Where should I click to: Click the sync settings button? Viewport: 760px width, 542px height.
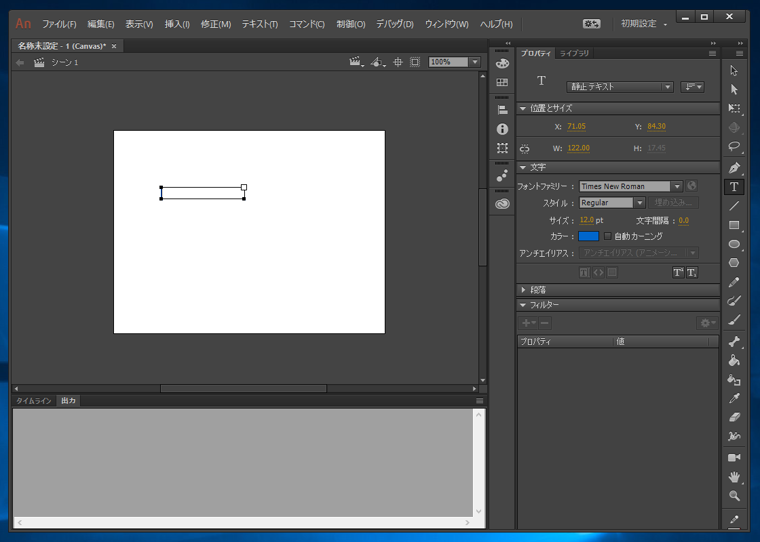pos(591,24)
